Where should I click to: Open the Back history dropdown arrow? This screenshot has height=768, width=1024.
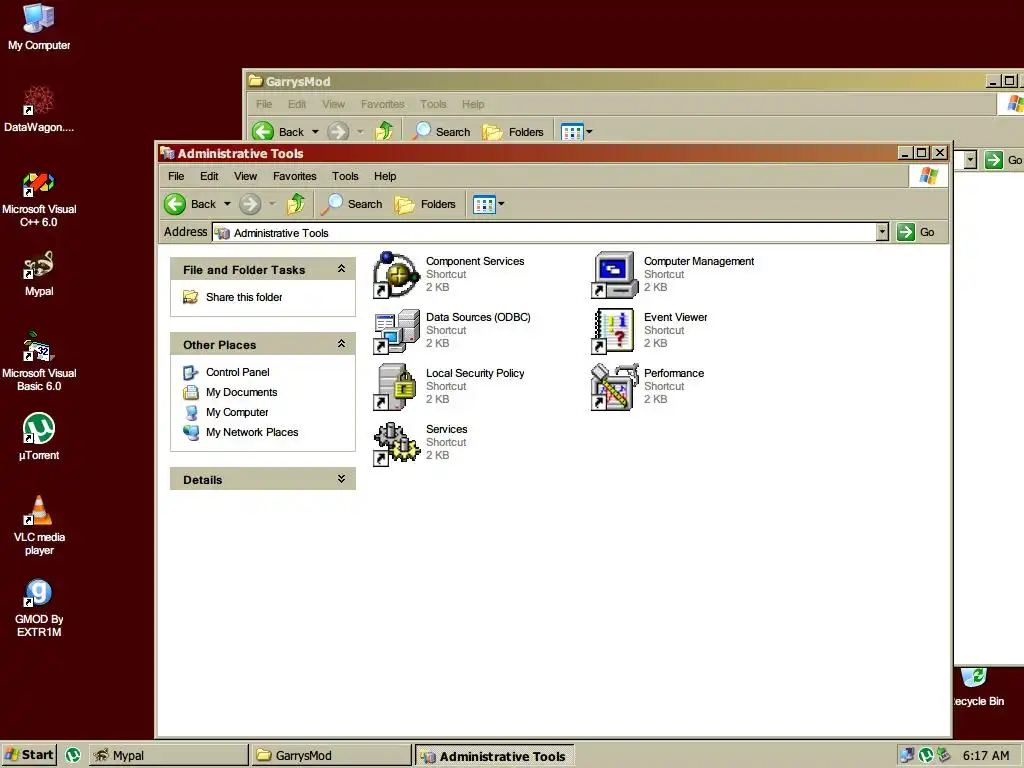click(227, 204)
